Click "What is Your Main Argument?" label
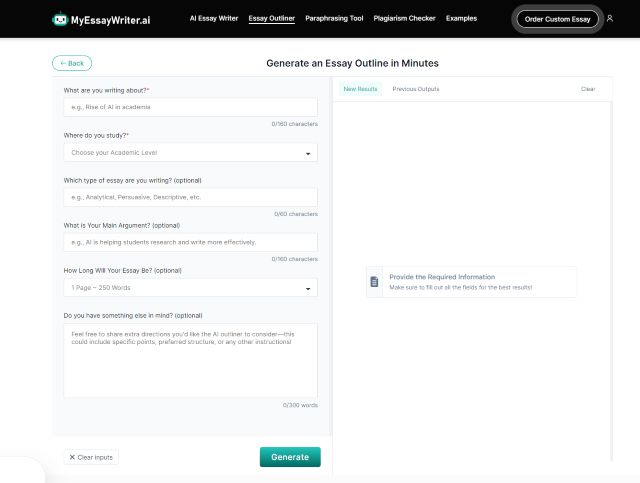 122,225
